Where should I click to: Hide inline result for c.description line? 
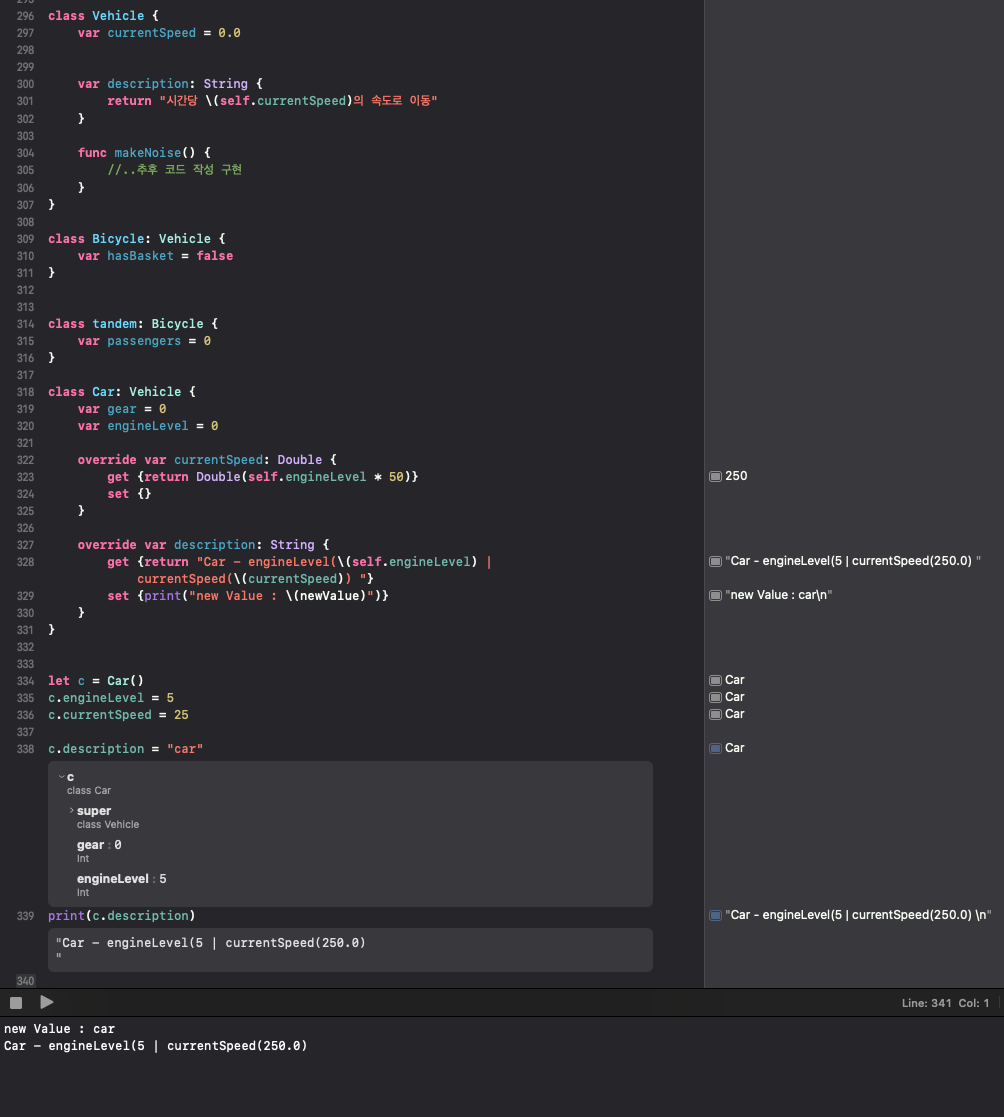pyautogui.click(x=715, y=748)
